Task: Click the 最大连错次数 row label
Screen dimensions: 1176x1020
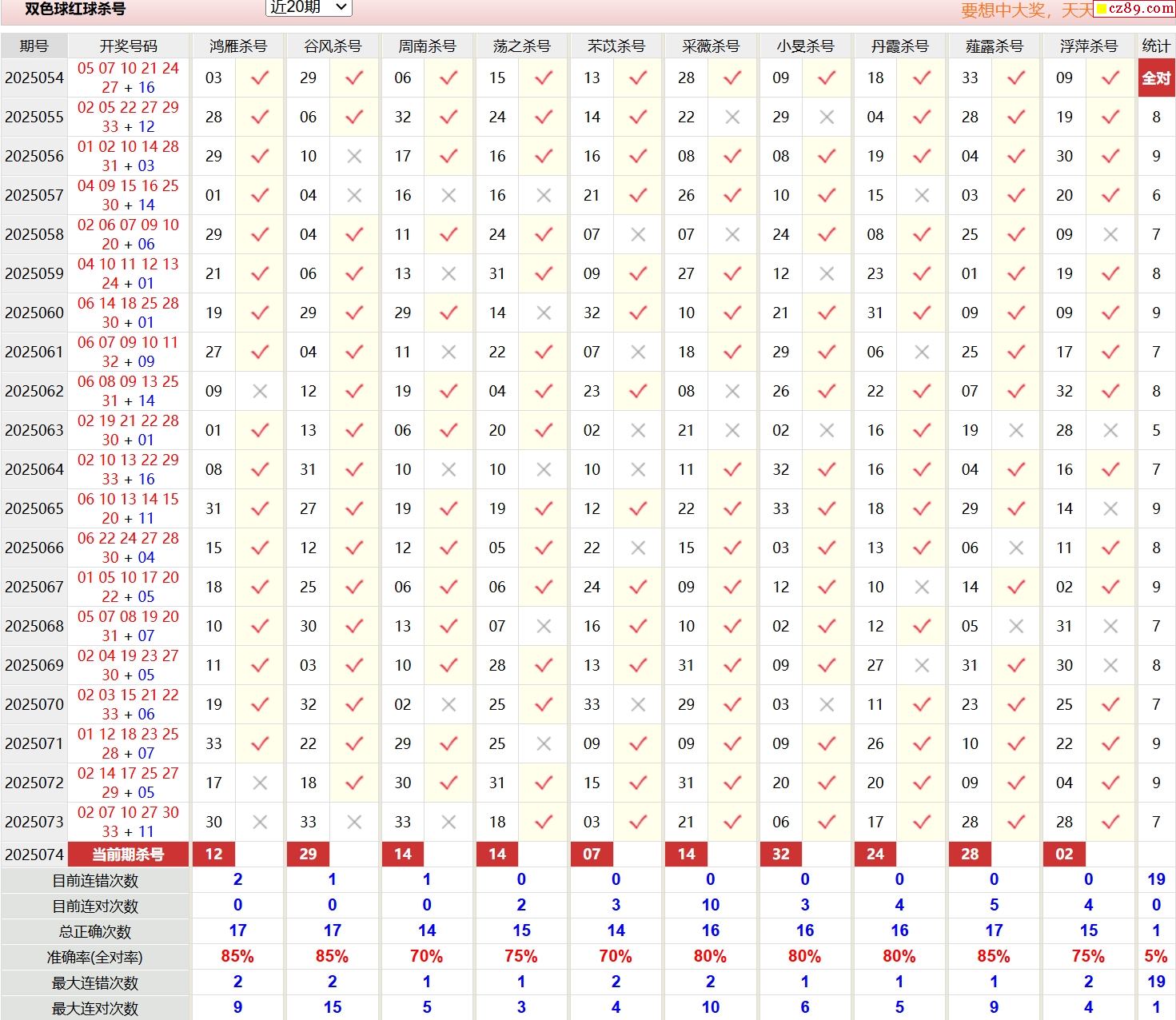Action: click(95, 983)
